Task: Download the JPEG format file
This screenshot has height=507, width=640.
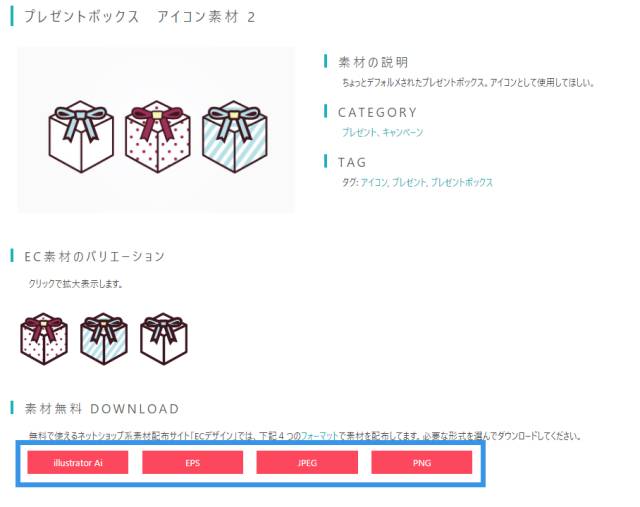Action: tap(307, 463)
